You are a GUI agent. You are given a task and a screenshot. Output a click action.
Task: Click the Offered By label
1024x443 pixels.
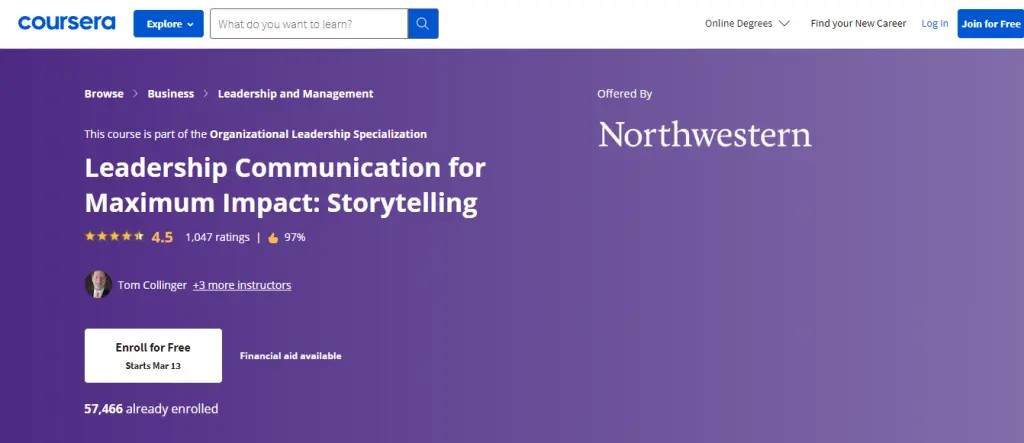[x=624, y=93]
